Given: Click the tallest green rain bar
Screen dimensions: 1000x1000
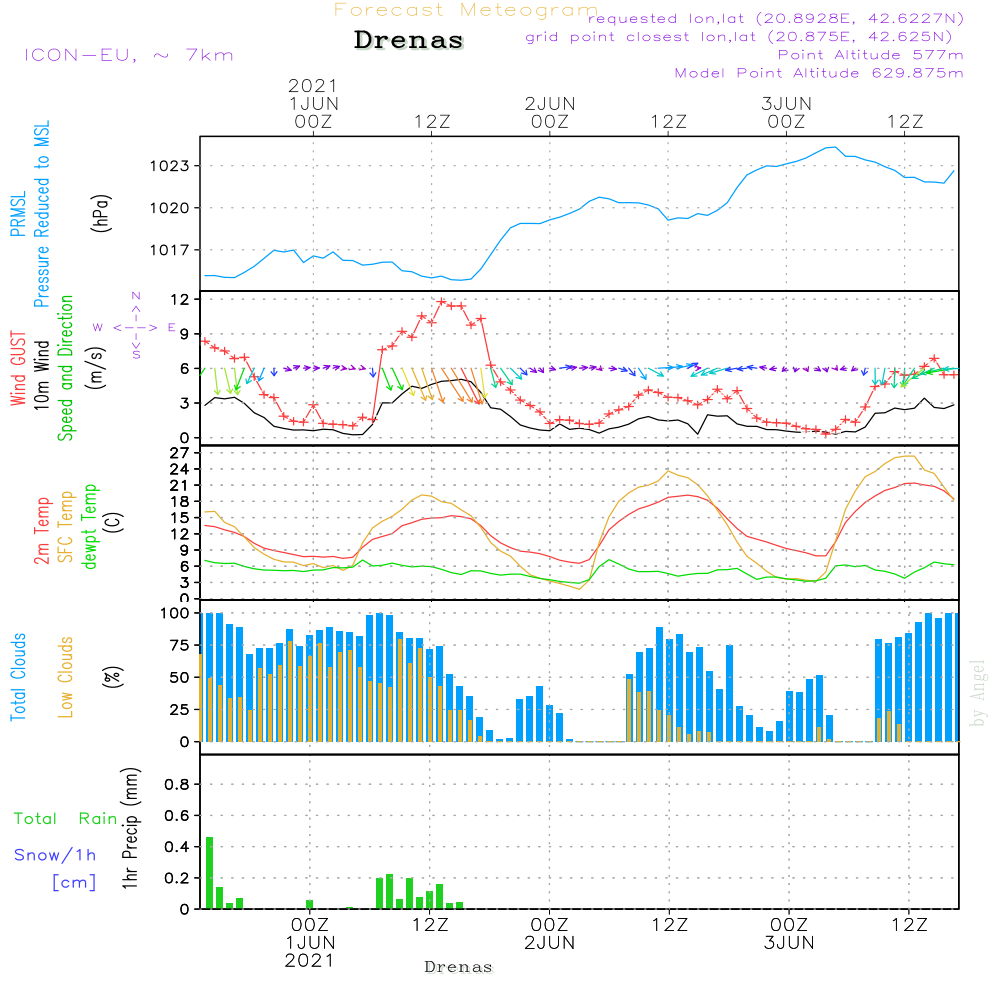Looking at the screenshot, I should [209, 872].
